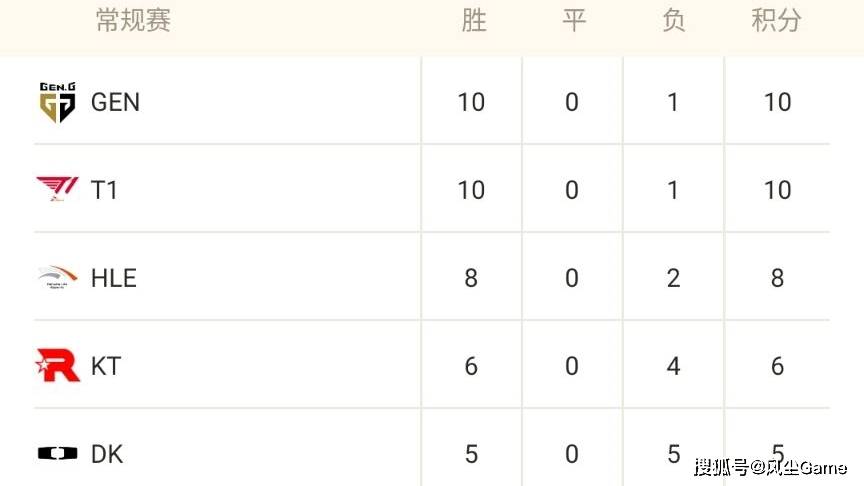Open the HLE team name

coord(113,278)
